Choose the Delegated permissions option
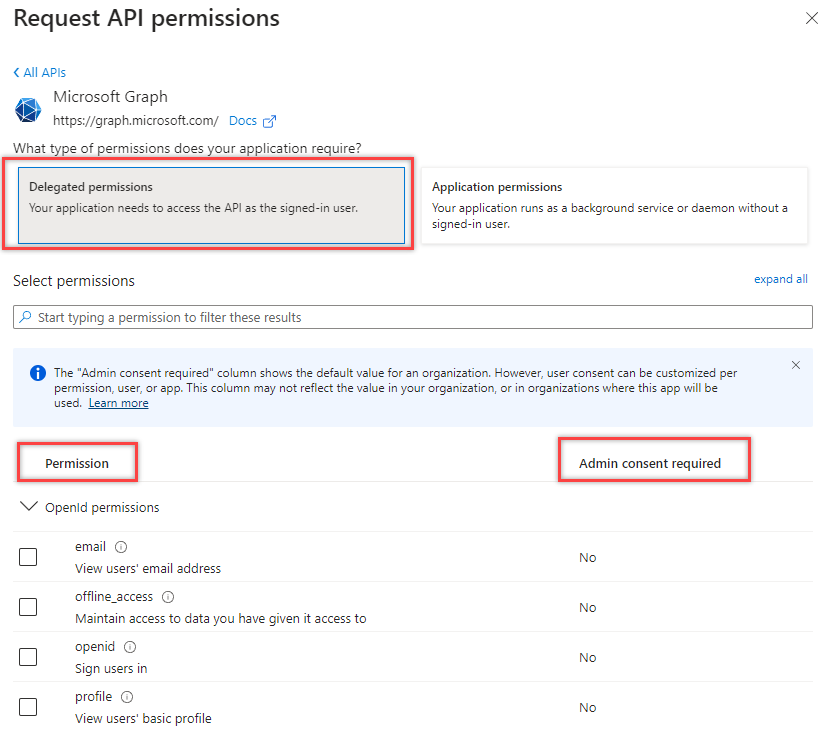Image resolution: width=829 pixels, height=731 pixels. point(212,206)
